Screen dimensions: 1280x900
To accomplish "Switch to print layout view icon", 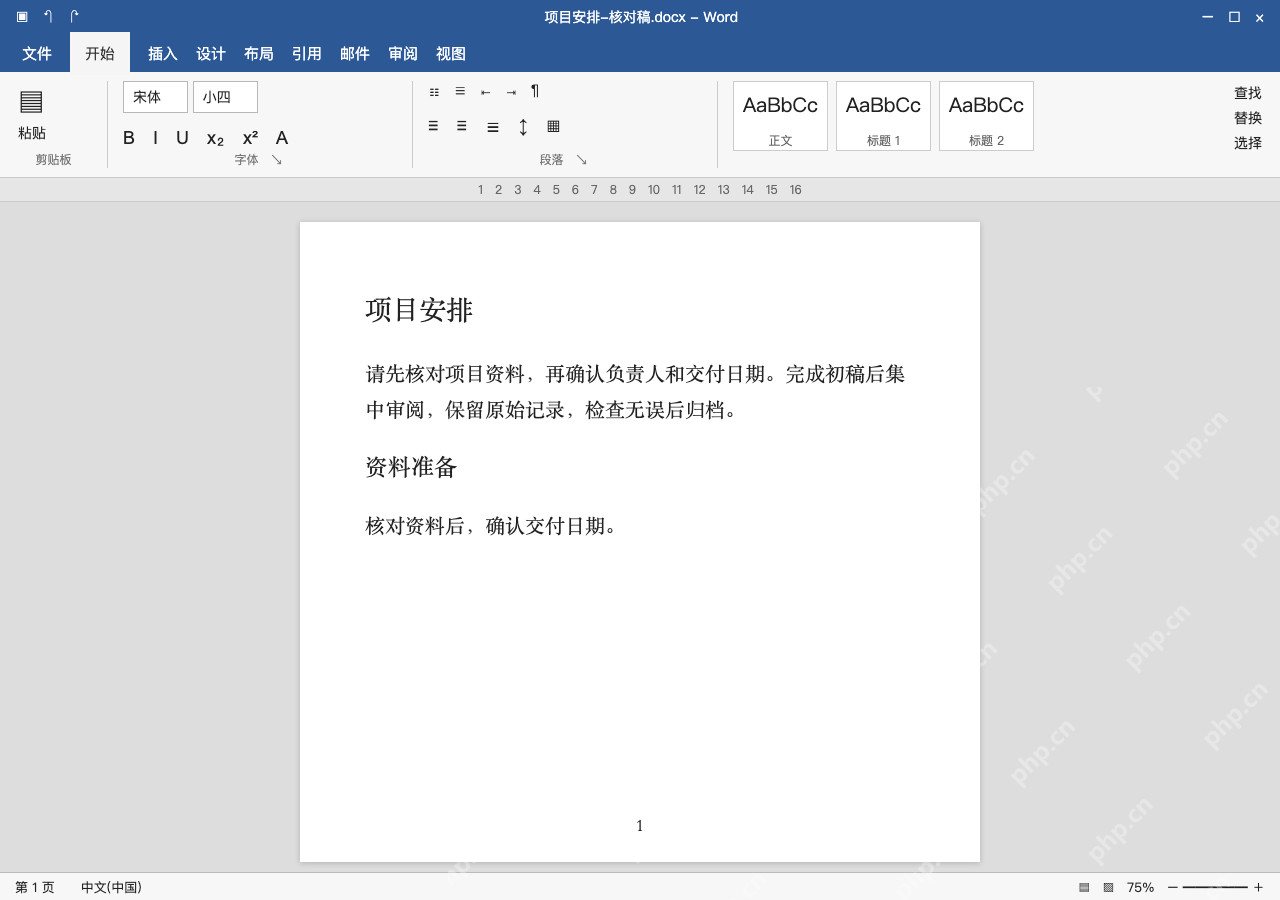I will [1084, 887].
